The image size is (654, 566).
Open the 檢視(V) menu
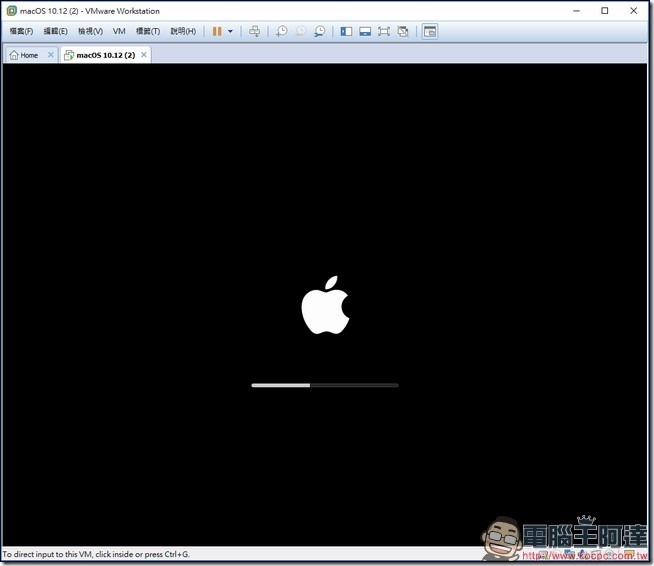point(90,31)
